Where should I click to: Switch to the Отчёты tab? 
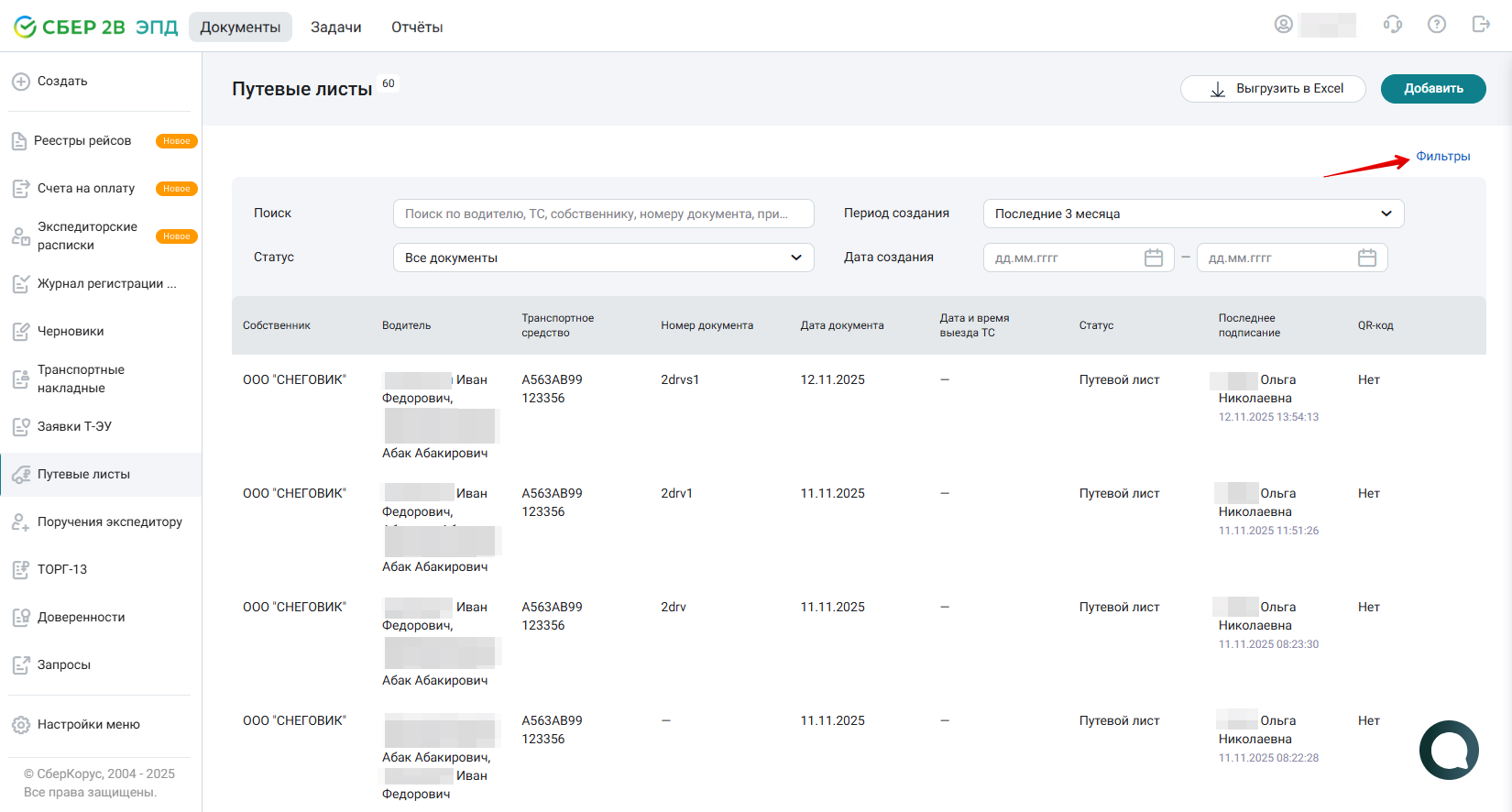[417, 27]
